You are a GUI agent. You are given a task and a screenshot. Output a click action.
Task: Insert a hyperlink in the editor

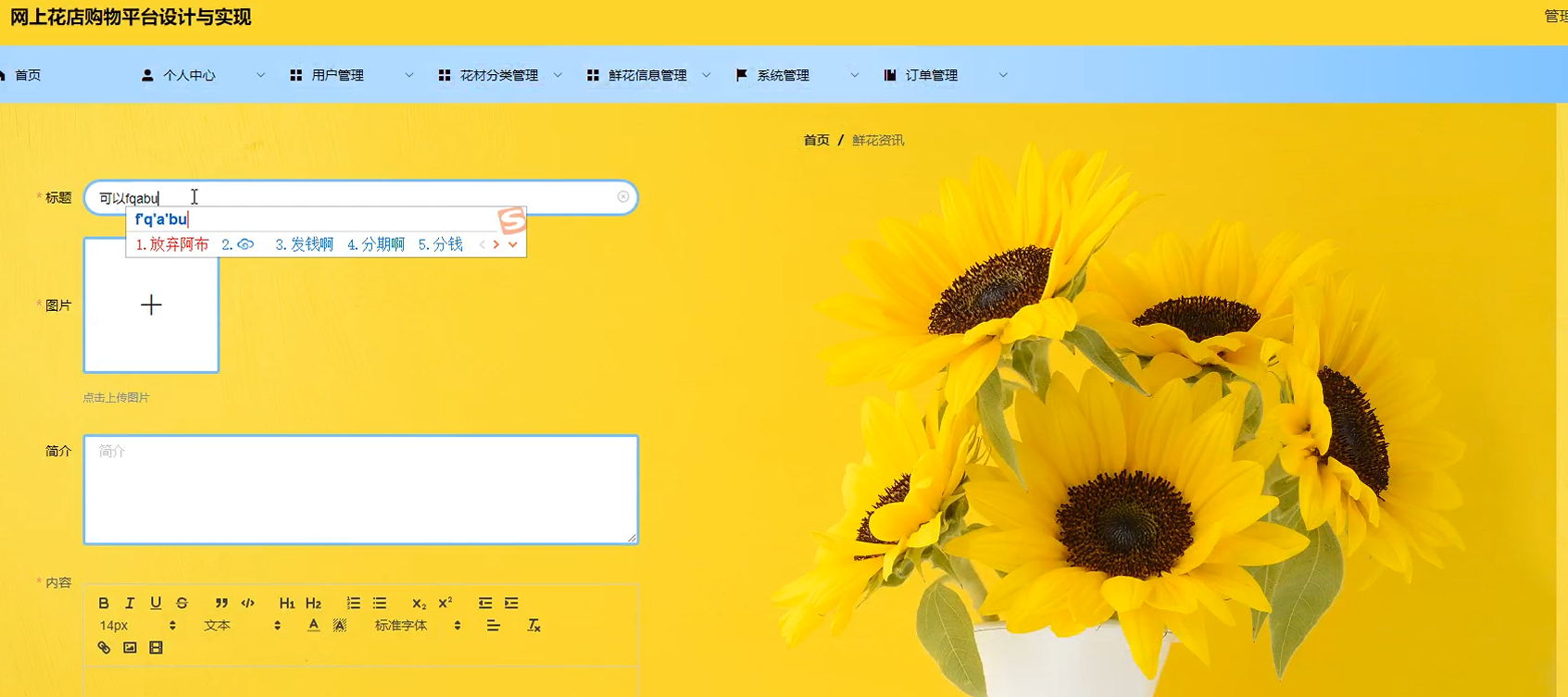pos(104,648)
